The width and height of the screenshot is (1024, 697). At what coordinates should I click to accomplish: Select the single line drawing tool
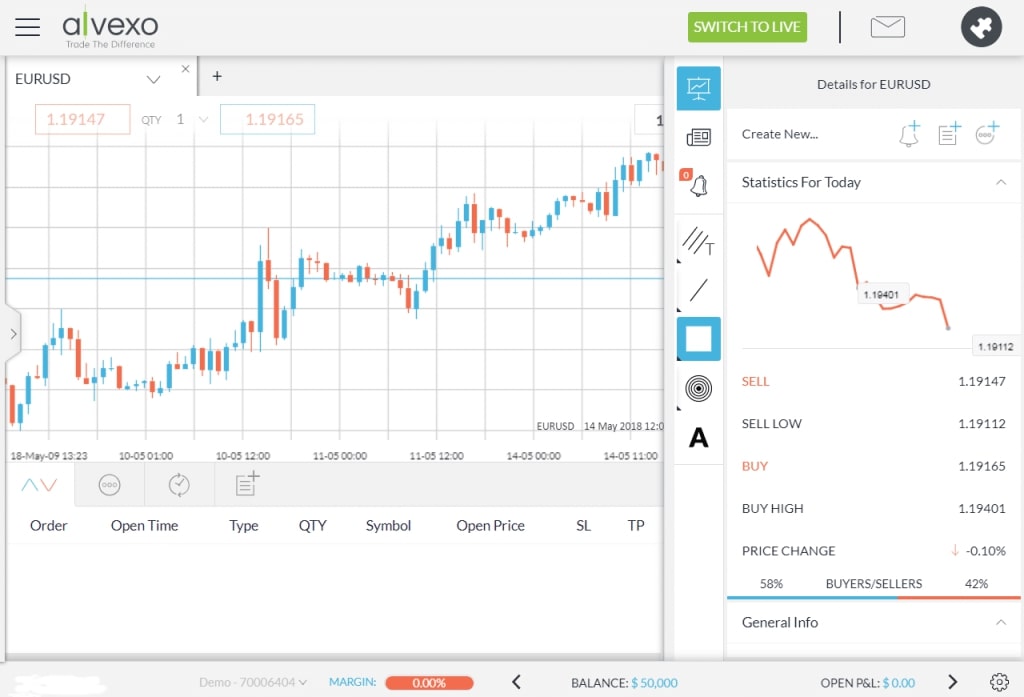pos(698,290)
